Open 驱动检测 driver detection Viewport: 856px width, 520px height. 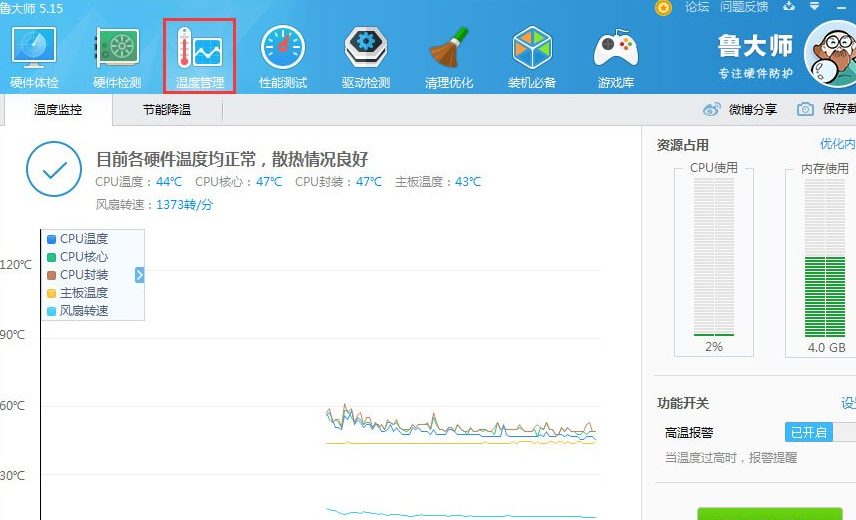coord(366,57)
